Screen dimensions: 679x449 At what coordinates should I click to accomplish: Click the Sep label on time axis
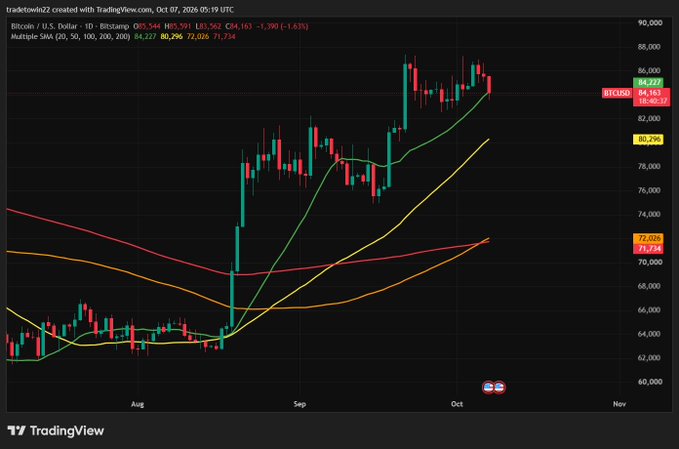tap(300, 404)
